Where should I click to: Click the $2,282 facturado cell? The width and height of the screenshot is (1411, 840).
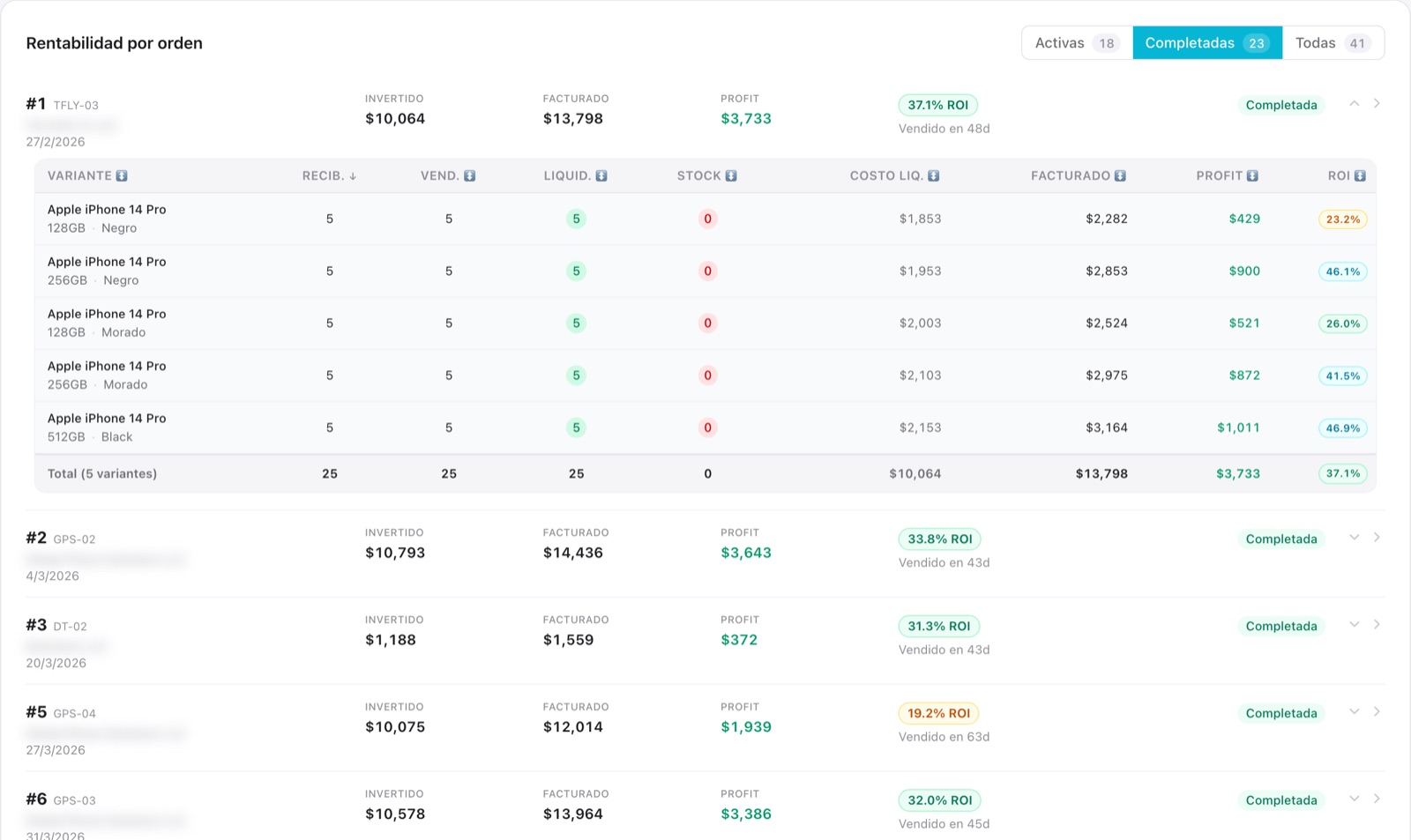[x=1107, y=219]
